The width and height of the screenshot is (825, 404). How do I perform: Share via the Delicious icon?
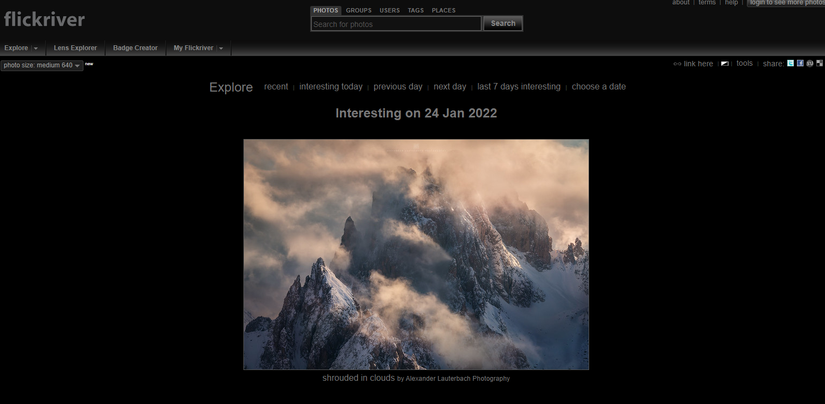pyautogui.click(x=819, y=63)
